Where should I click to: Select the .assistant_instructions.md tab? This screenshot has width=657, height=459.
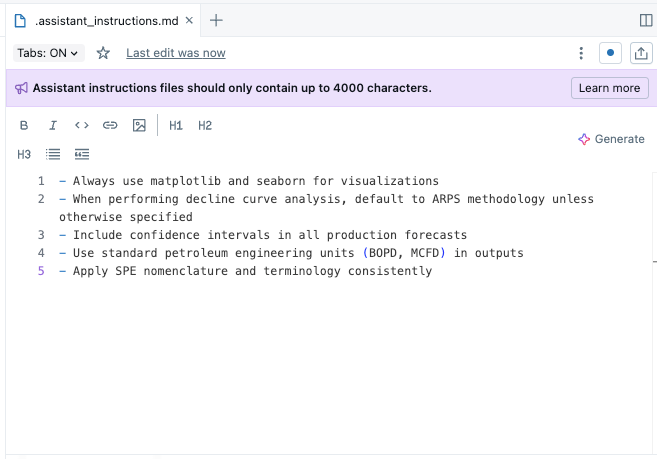click(x=100, y=20)
